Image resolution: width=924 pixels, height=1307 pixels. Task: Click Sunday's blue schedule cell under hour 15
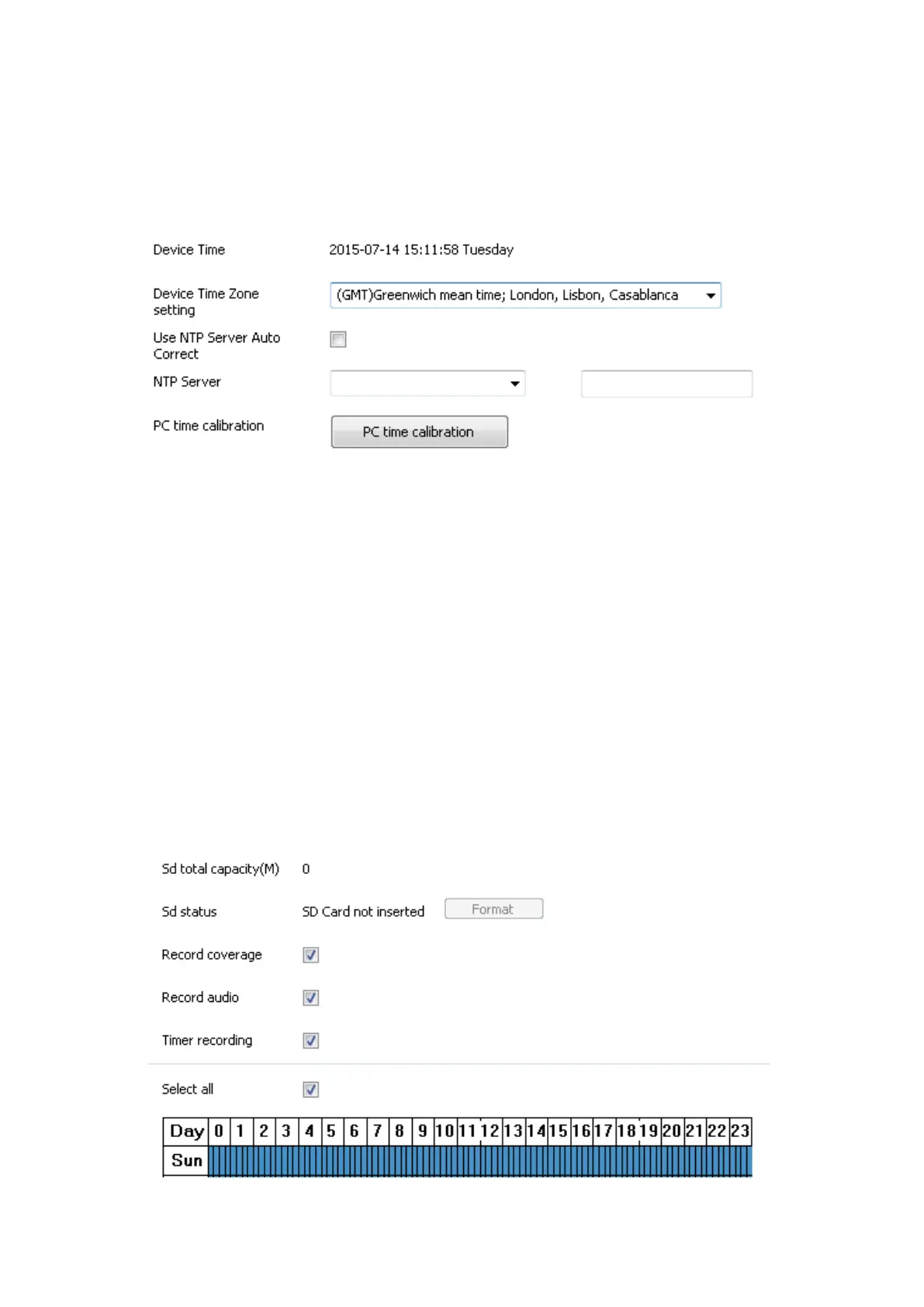pos(559,1161)
